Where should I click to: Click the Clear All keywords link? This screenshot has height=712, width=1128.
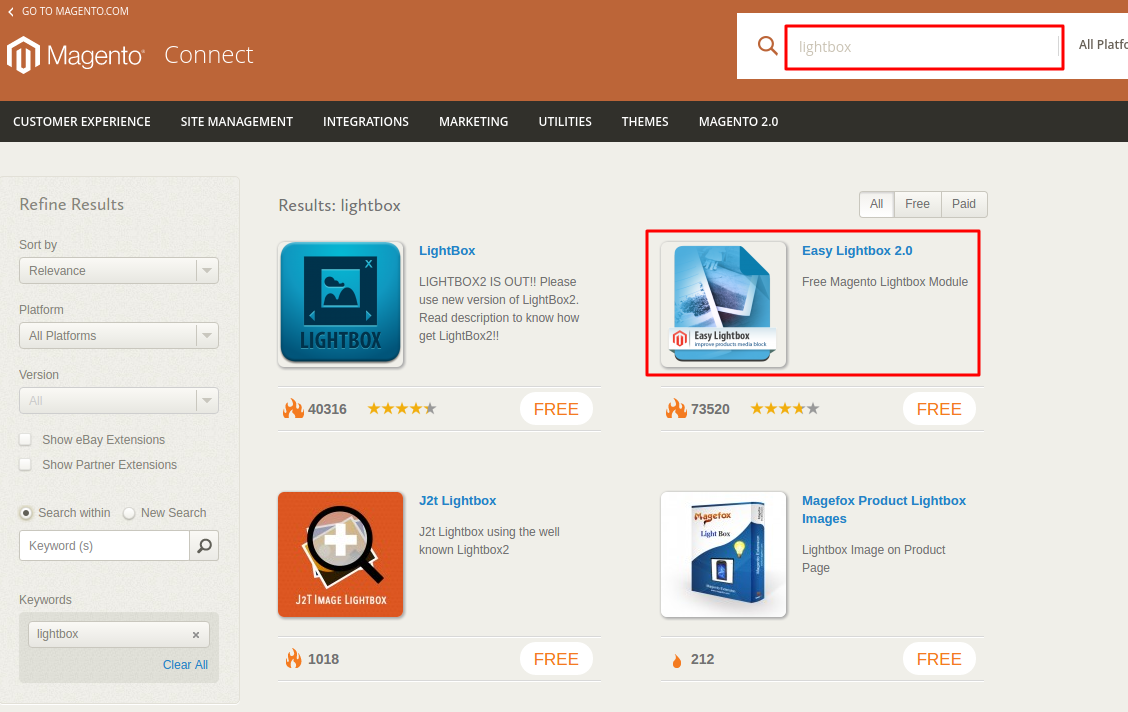tap(185, 665)
